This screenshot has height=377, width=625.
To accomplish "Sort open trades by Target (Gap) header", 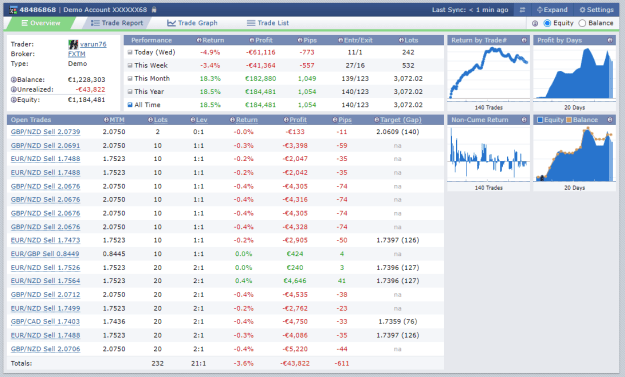I will [x=401, y=120].
